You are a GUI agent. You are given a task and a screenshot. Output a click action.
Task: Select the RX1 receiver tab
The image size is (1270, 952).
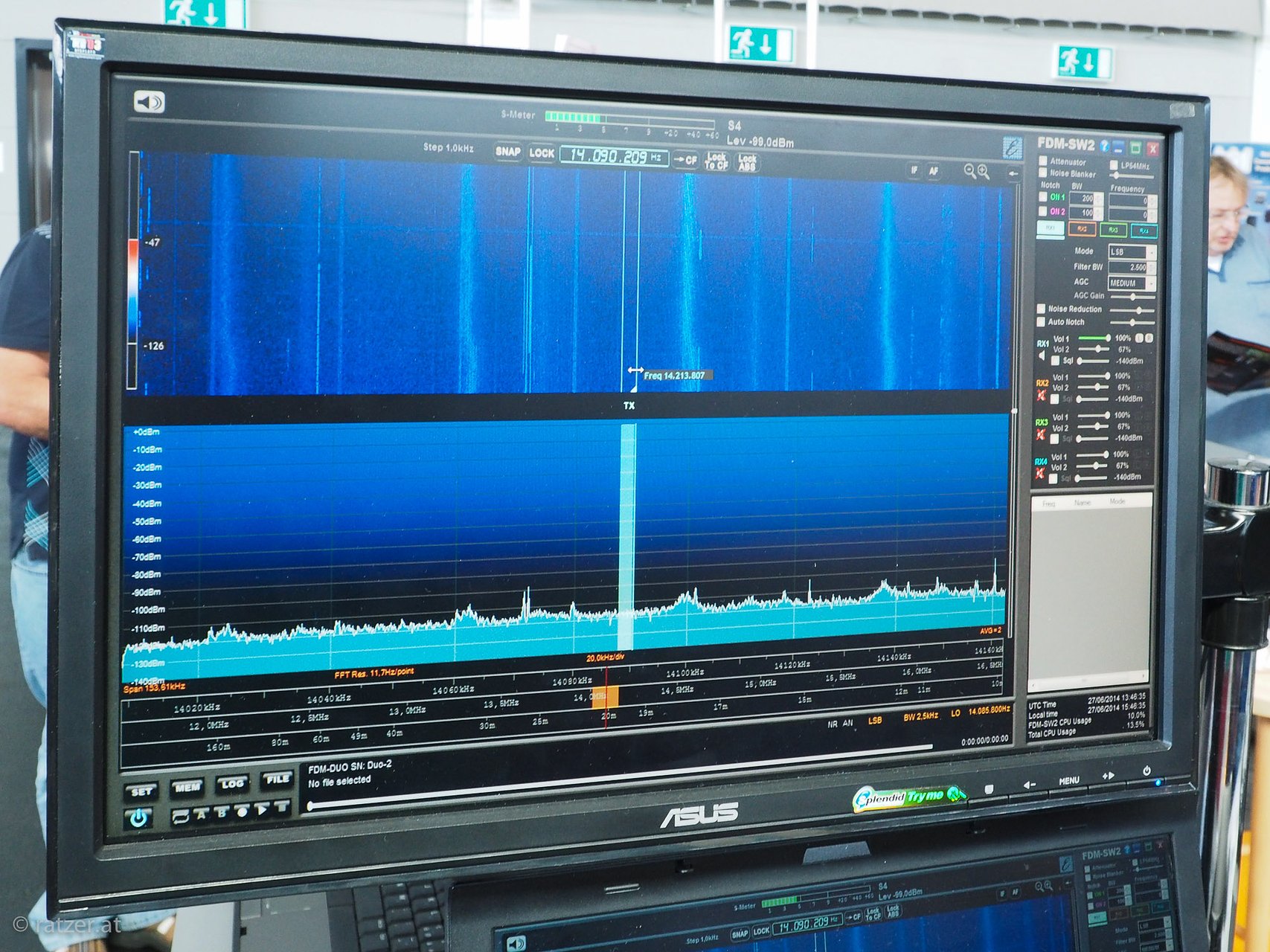tap(1051, 228)
